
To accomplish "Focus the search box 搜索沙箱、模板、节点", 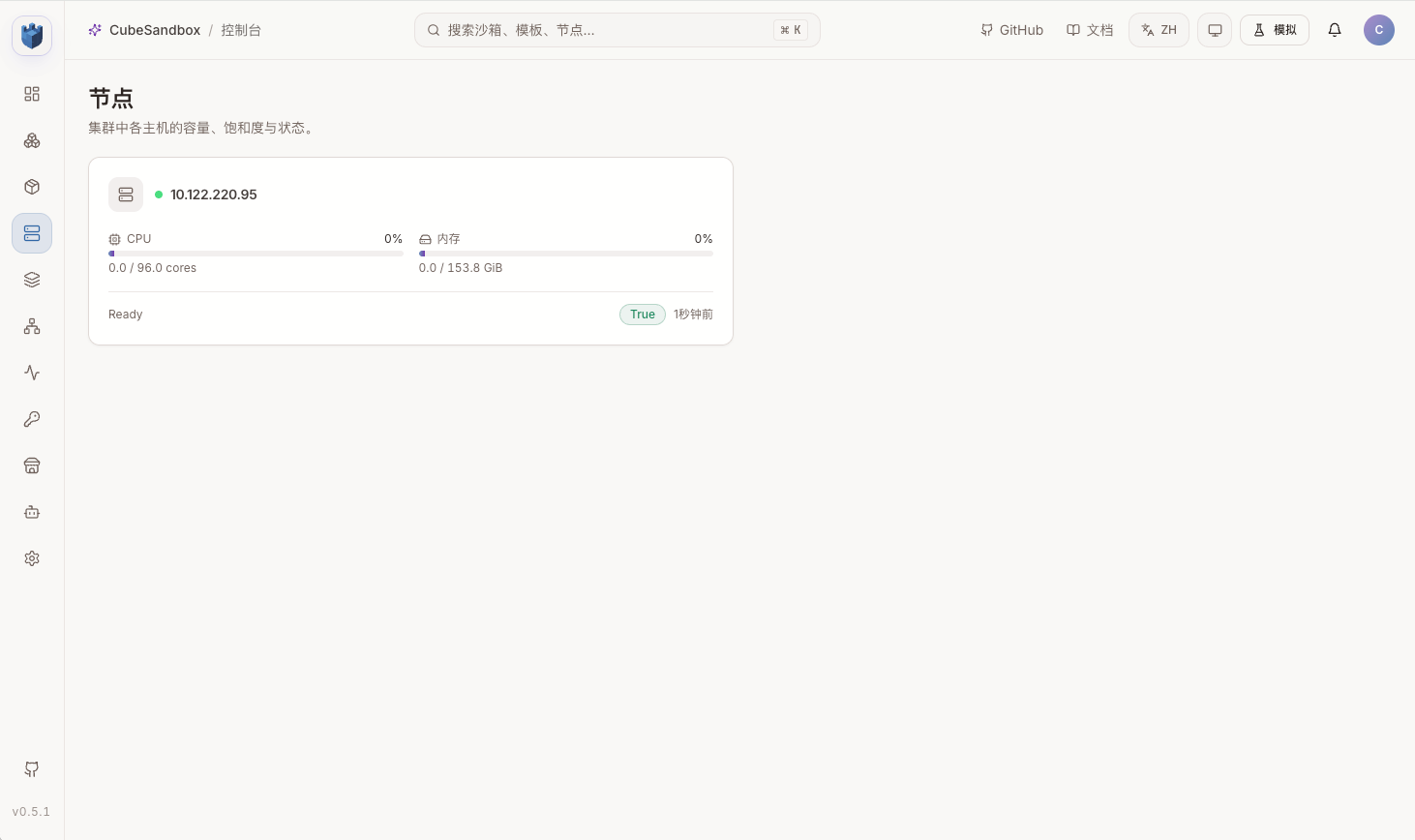I will [x=617, y=30].
